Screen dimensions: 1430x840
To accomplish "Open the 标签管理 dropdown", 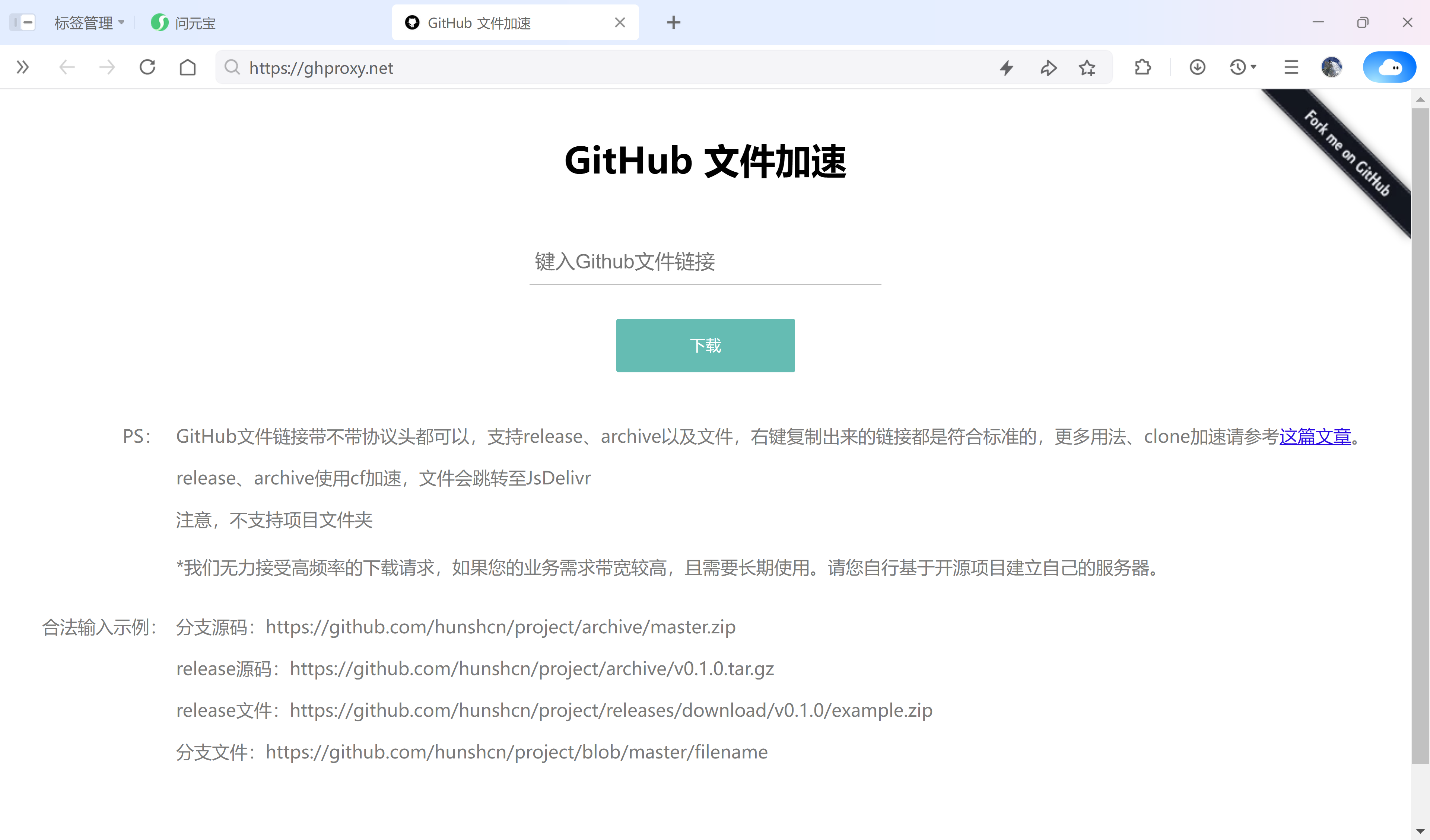I will (x=89, y=23).
